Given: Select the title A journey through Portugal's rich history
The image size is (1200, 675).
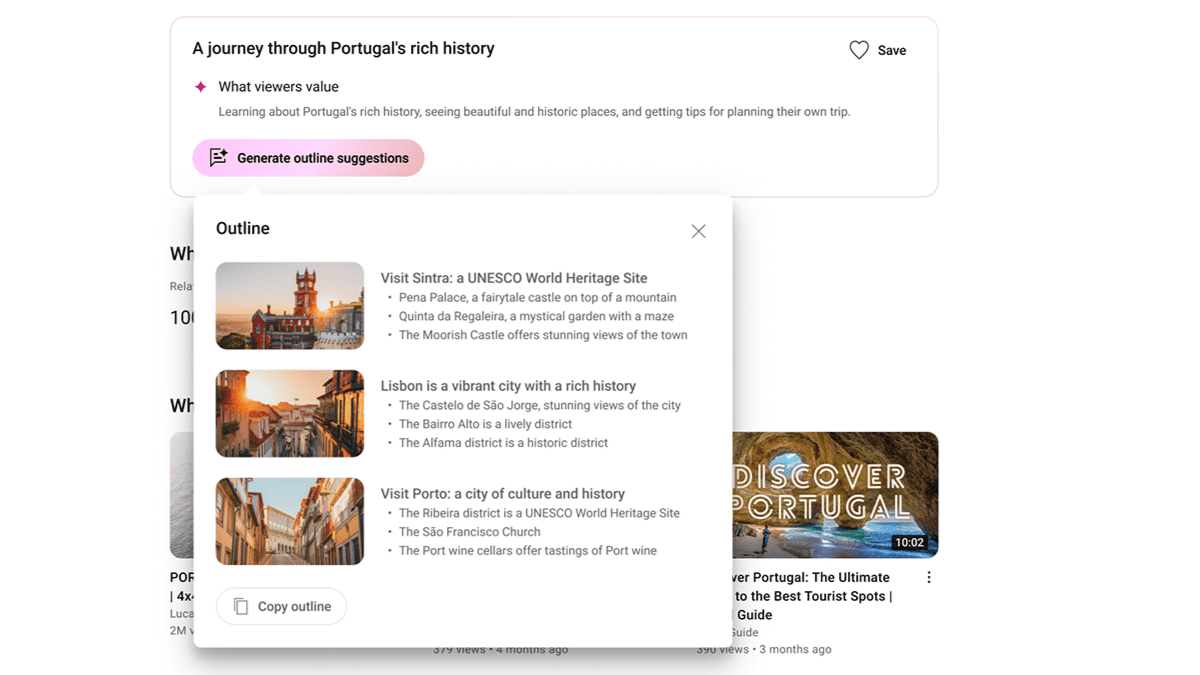Looking at the screenshot, I should (343, 48).
